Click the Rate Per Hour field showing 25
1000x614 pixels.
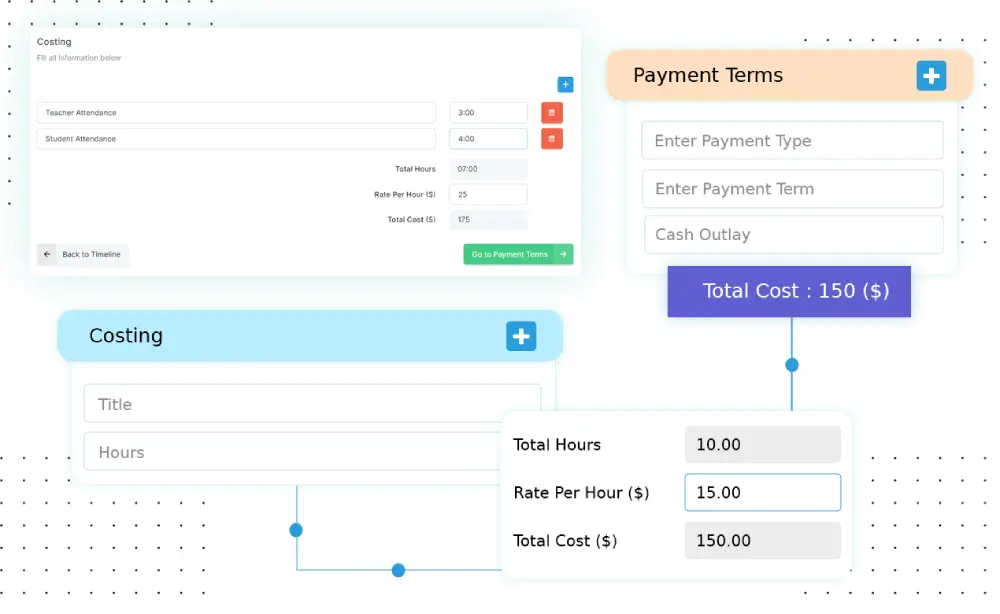pyautogui.click(x=488, y=195)
